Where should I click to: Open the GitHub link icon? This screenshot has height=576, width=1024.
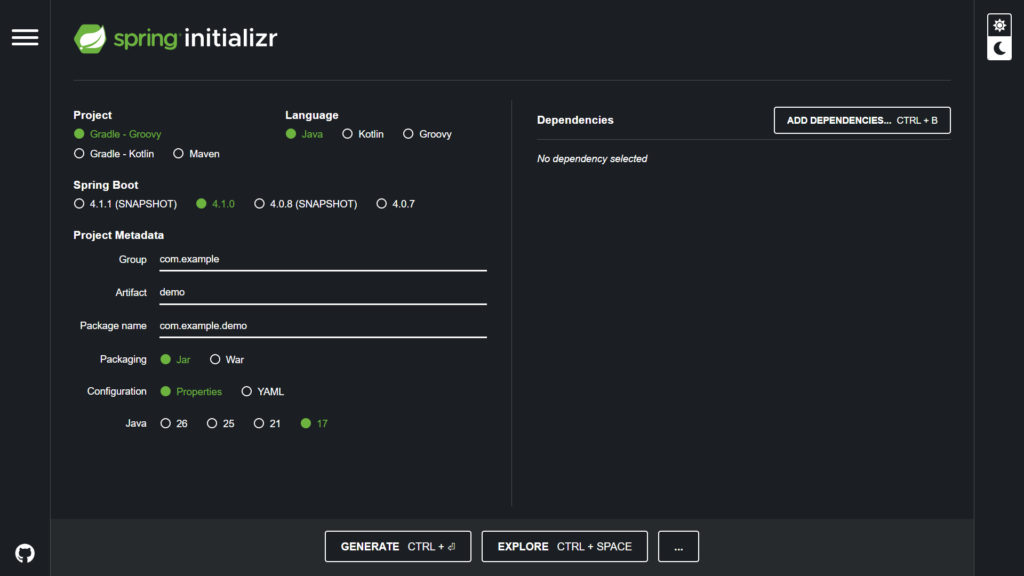(25, 553)
